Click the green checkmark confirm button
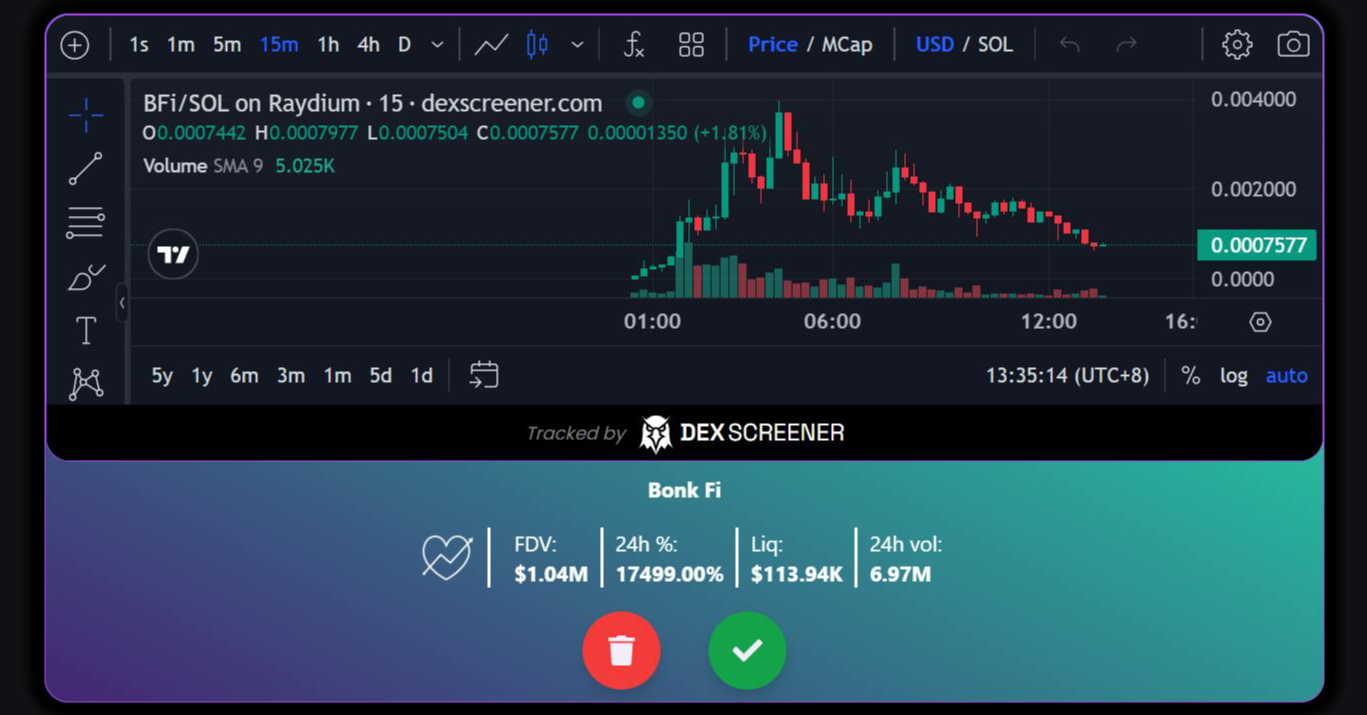 (747, 650)
